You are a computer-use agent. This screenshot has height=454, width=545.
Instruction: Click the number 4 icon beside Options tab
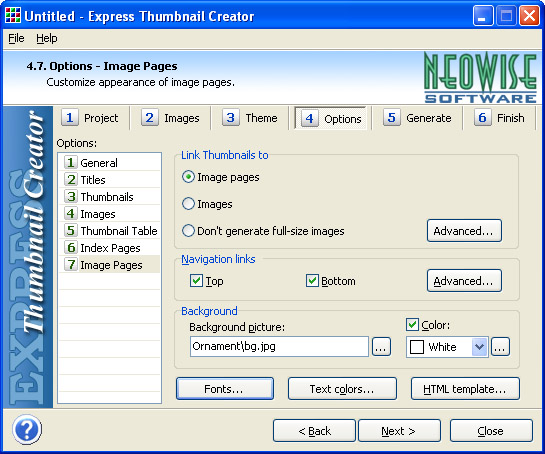coord(309,119)
